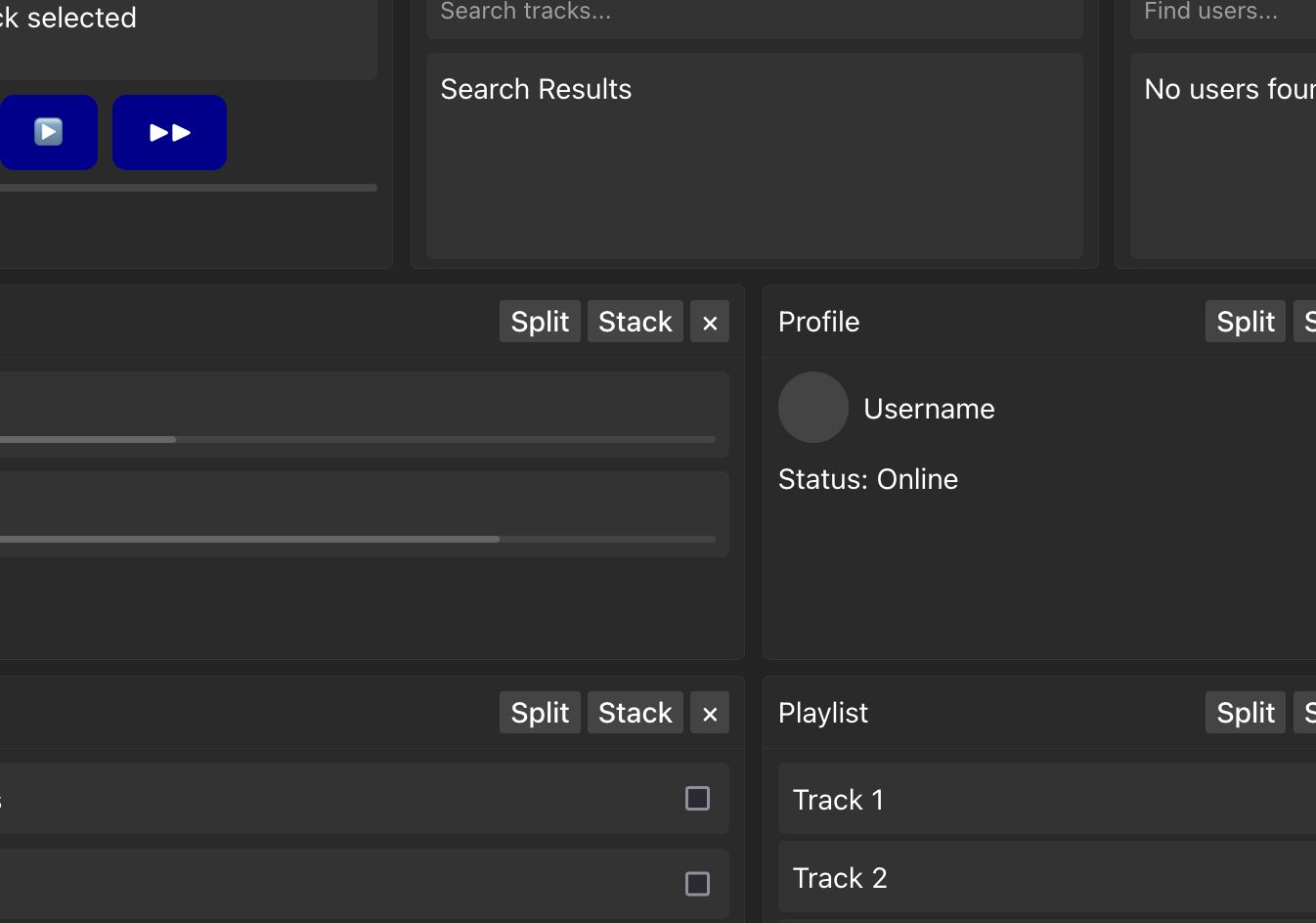
Task: Click the Playlist panel title
Action: (x=822, y=713)
